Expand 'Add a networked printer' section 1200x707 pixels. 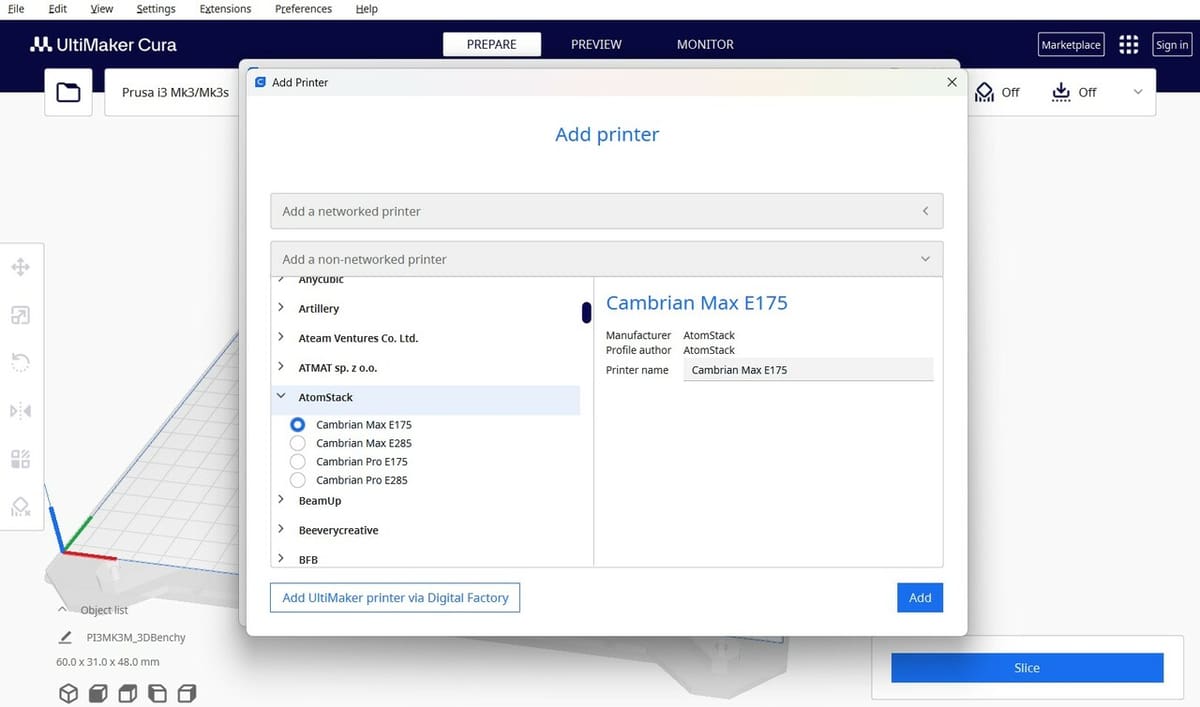[606, 211]
